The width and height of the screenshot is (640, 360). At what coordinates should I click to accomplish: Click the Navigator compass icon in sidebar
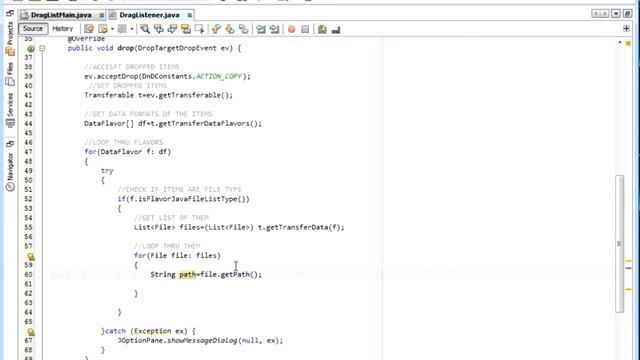(x=10, y=187)
